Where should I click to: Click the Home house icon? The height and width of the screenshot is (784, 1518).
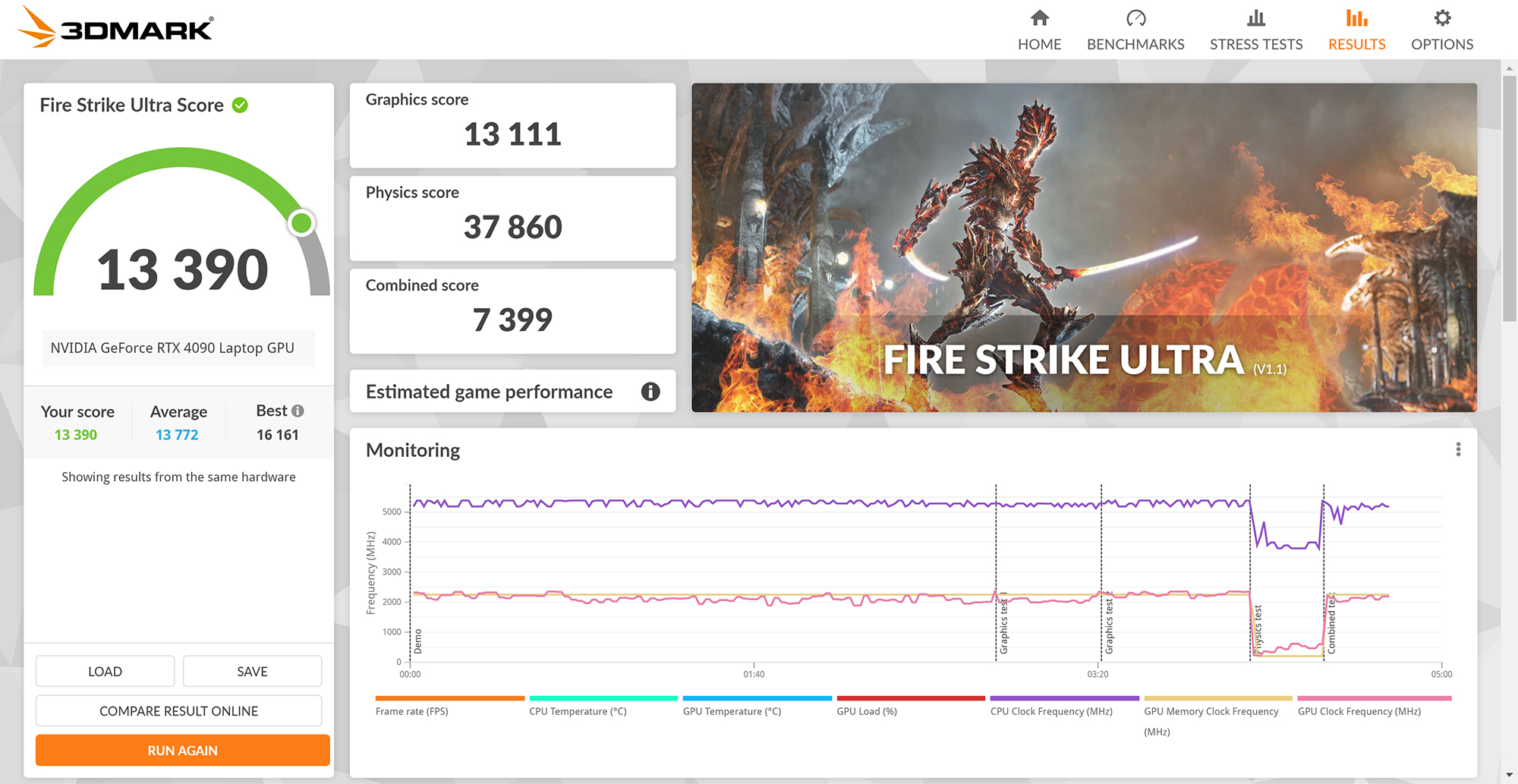(x=1039, y=18)
